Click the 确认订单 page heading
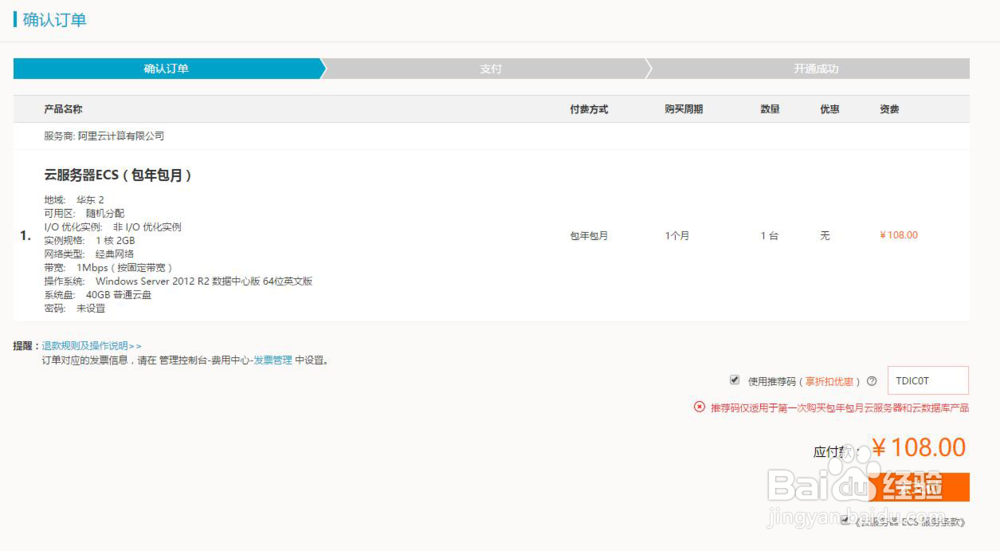The height and width of the screenshot is (551, 1000). pyautogui.click(x=54, y=20)
